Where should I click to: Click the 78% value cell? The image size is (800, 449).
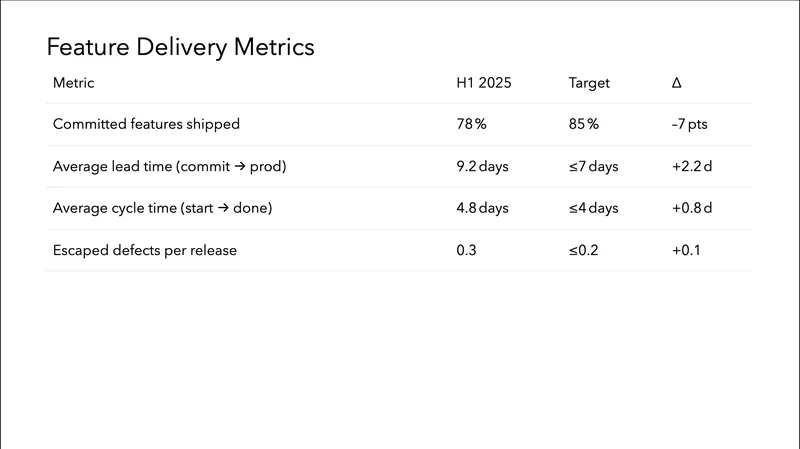471,125
